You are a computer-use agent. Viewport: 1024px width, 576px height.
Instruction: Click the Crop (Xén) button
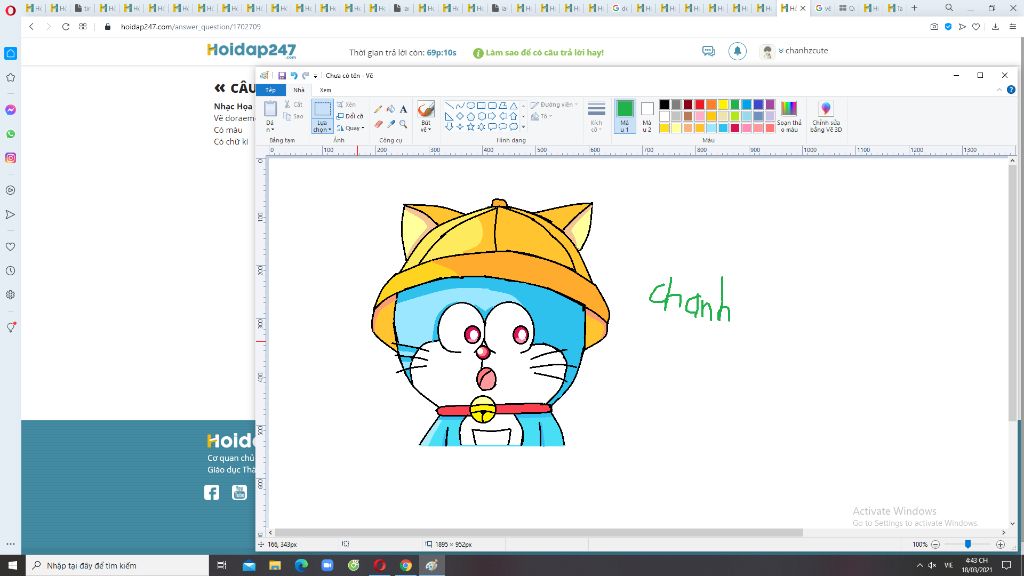click(347, 104)
